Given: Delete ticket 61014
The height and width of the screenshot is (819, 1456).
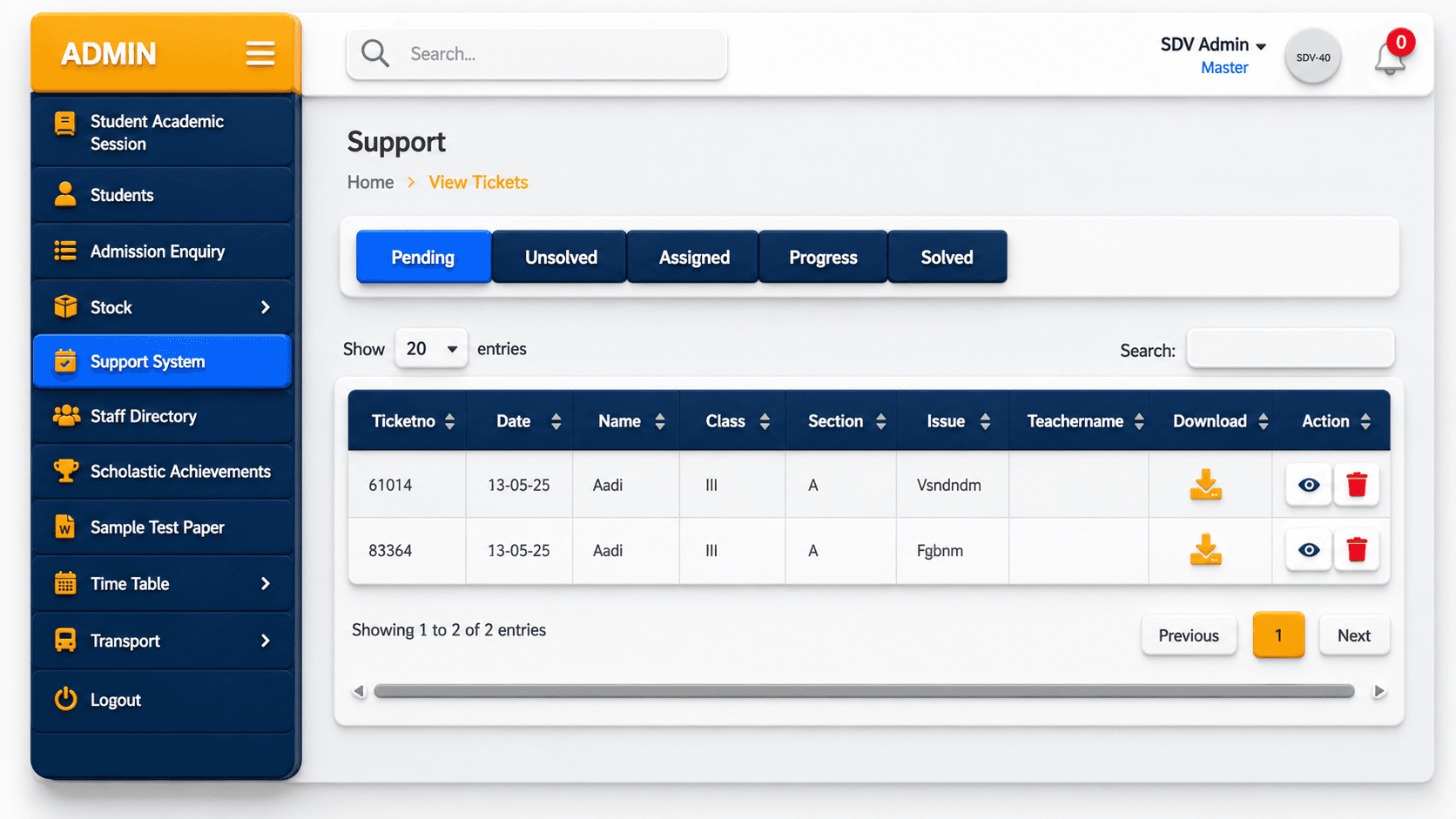Looking at the screenshot, I should (1357, 484).
